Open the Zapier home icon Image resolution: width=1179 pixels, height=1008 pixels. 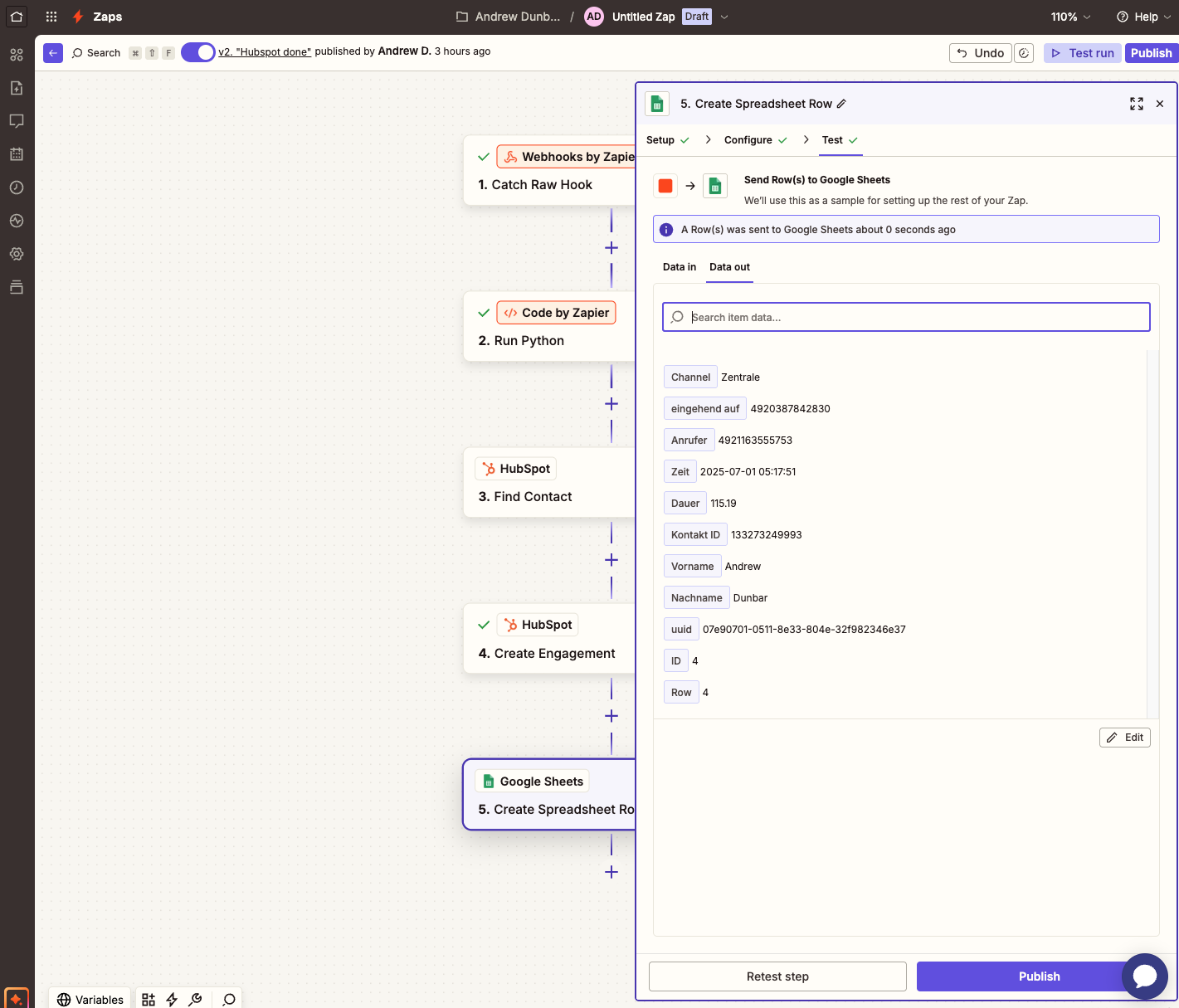(17, 17)
